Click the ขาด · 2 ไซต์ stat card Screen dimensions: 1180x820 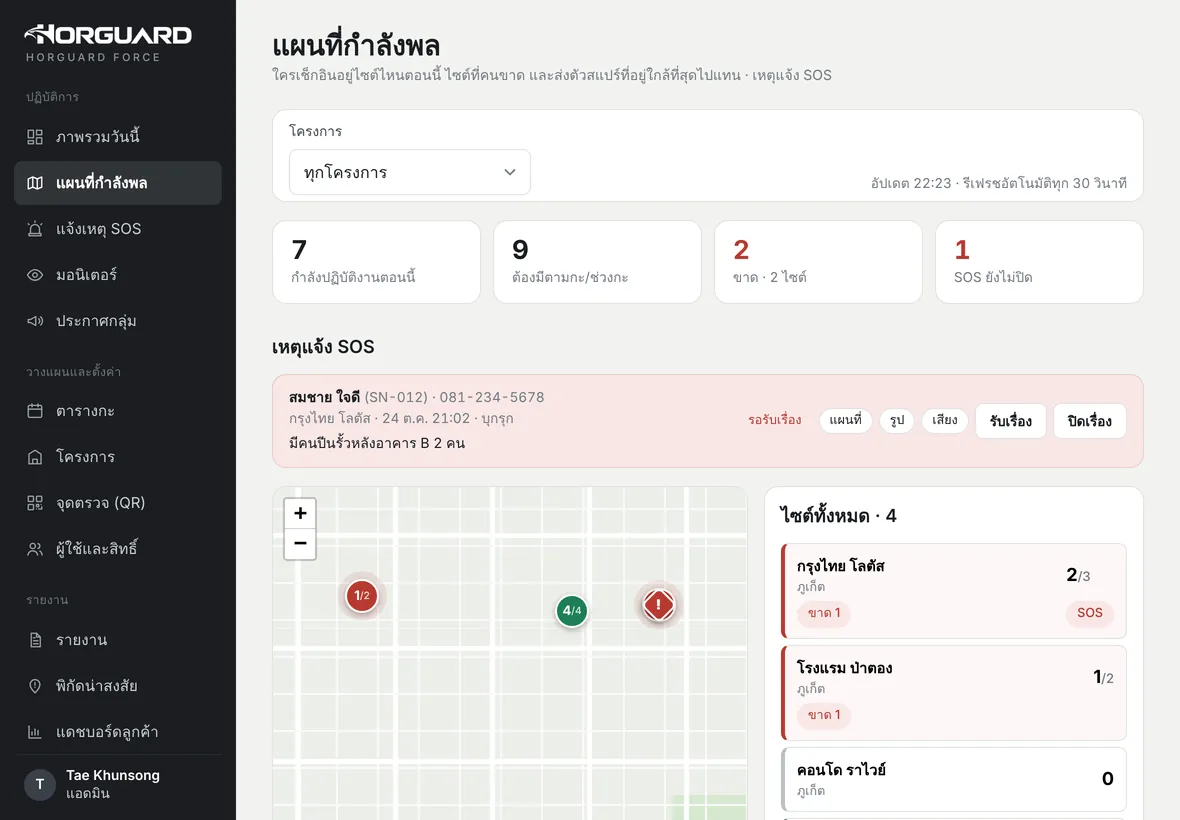(818, 262)
